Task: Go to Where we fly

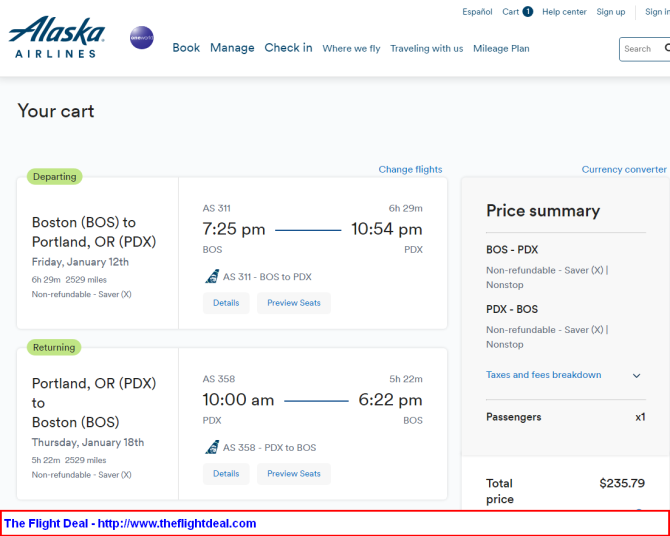Action: point(351,49)
